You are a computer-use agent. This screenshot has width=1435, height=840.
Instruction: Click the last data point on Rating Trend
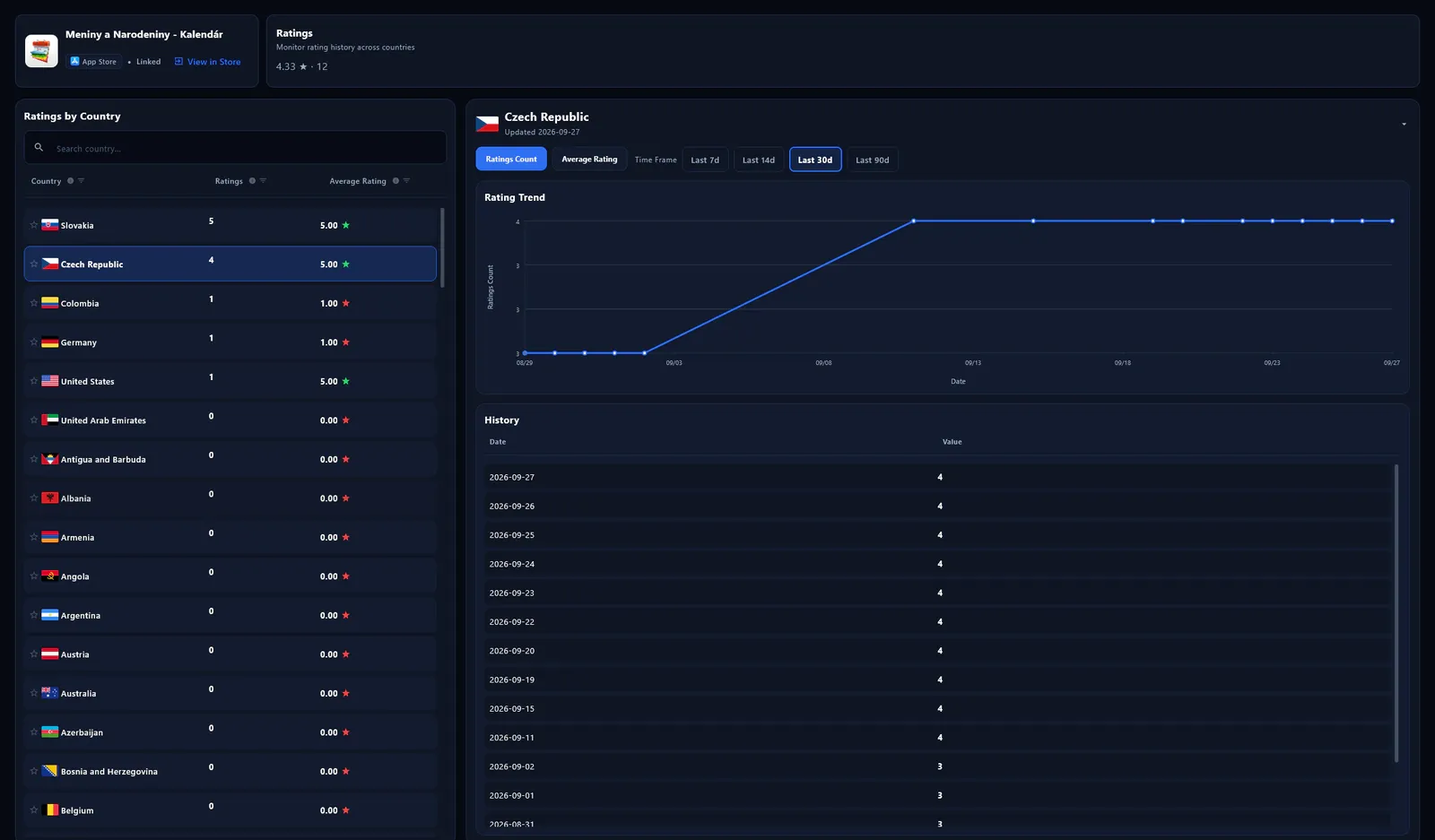[x=1392, y=221]
